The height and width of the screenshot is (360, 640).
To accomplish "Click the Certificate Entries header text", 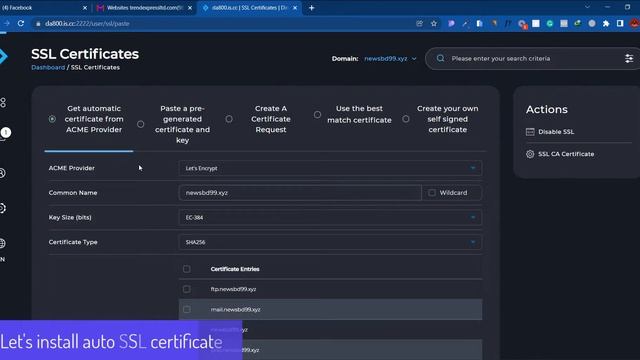I will click(x=235, y=269).
